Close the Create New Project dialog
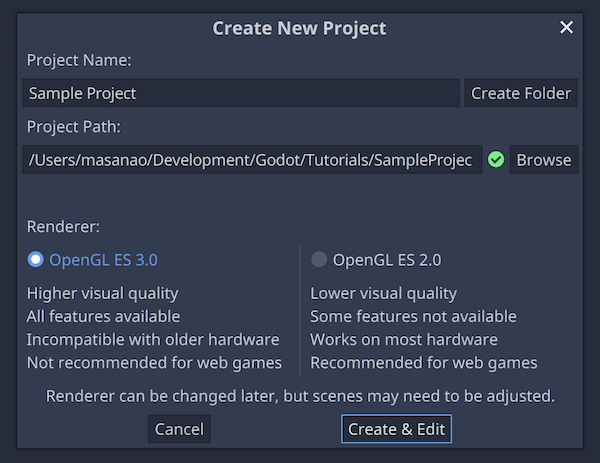Screen dimensions: 600x463 point(566,28)
